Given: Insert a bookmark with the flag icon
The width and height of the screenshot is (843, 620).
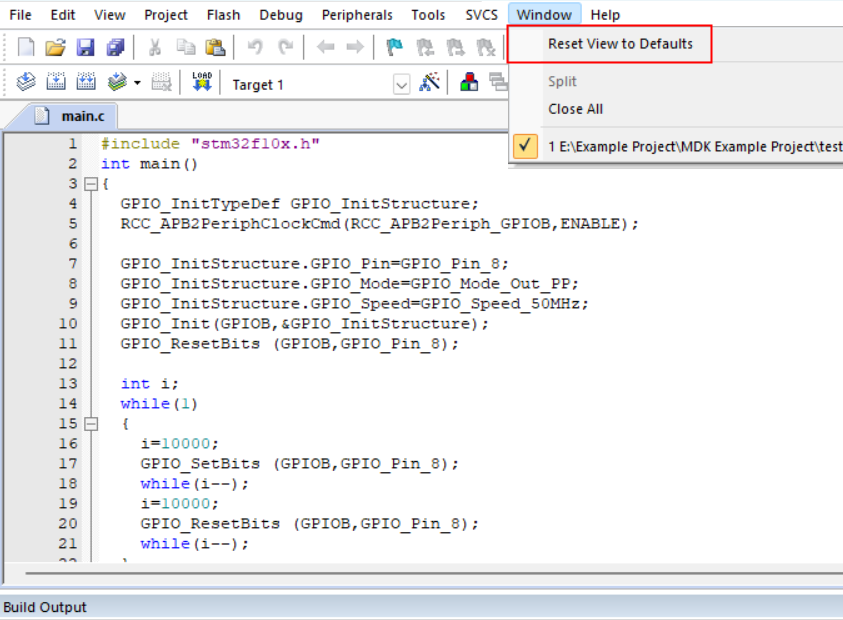Looking at the screenshot, I should [x=395, y=47].
